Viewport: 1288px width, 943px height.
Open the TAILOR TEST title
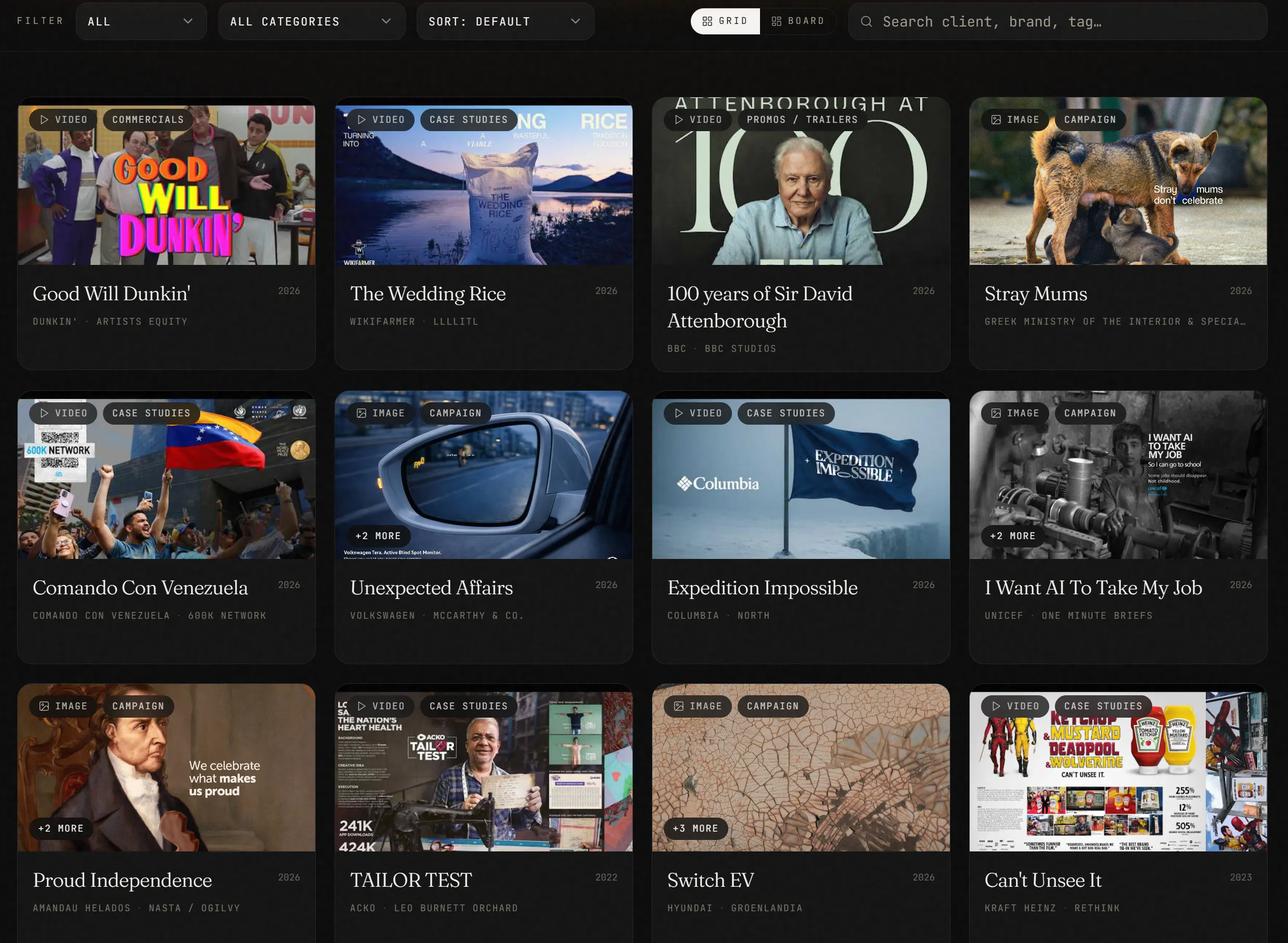(x=411, y=880)
